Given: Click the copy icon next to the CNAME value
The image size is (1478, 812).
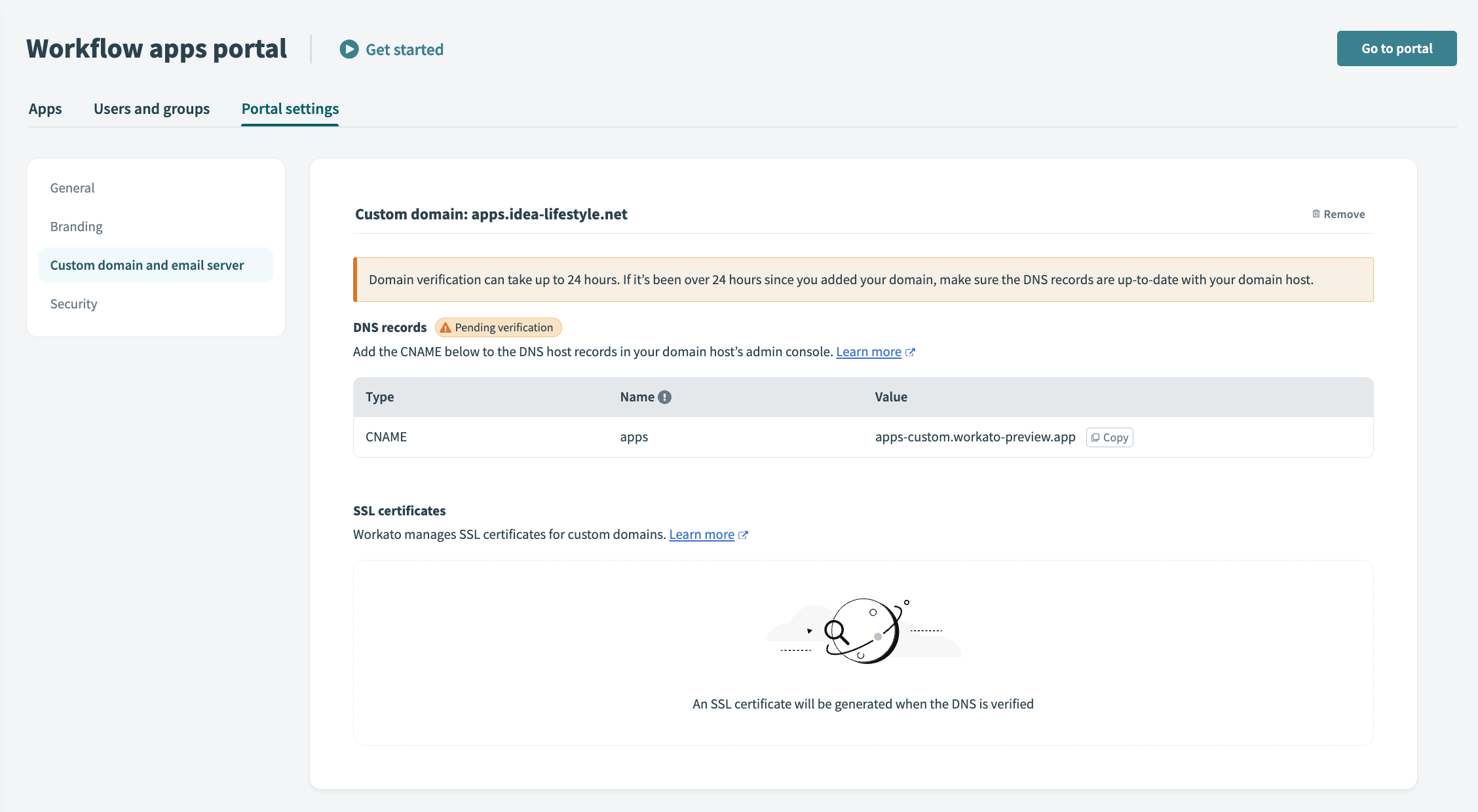Looking at the screenshot, I should click(1096, 437).
